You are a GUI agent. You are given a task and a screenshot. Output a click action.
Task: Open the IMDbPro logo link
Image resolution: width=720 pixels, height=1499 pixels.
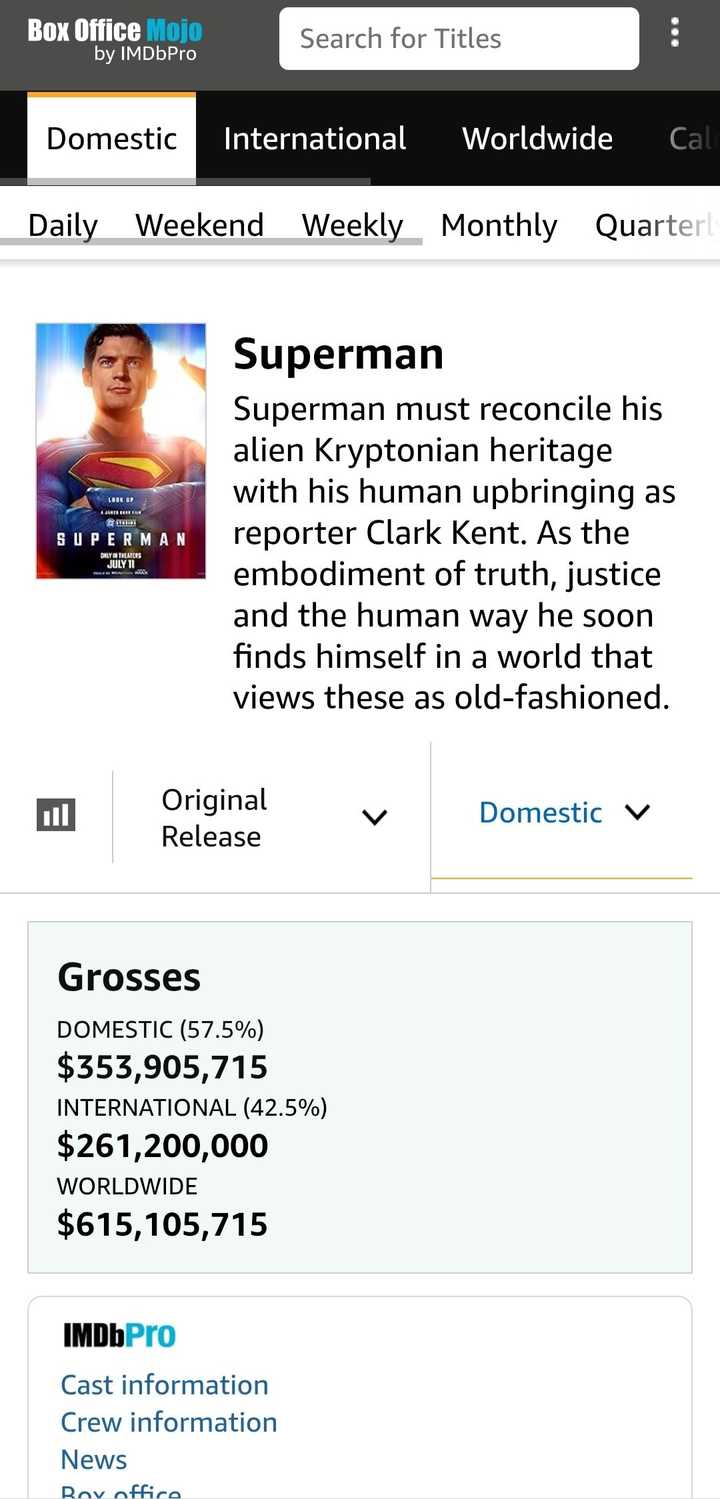coord(119,1335)
